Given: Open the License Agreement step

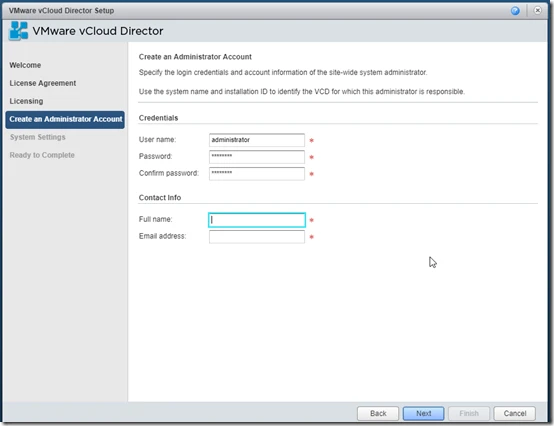Looking at the screenshot, I should [43, 83].
